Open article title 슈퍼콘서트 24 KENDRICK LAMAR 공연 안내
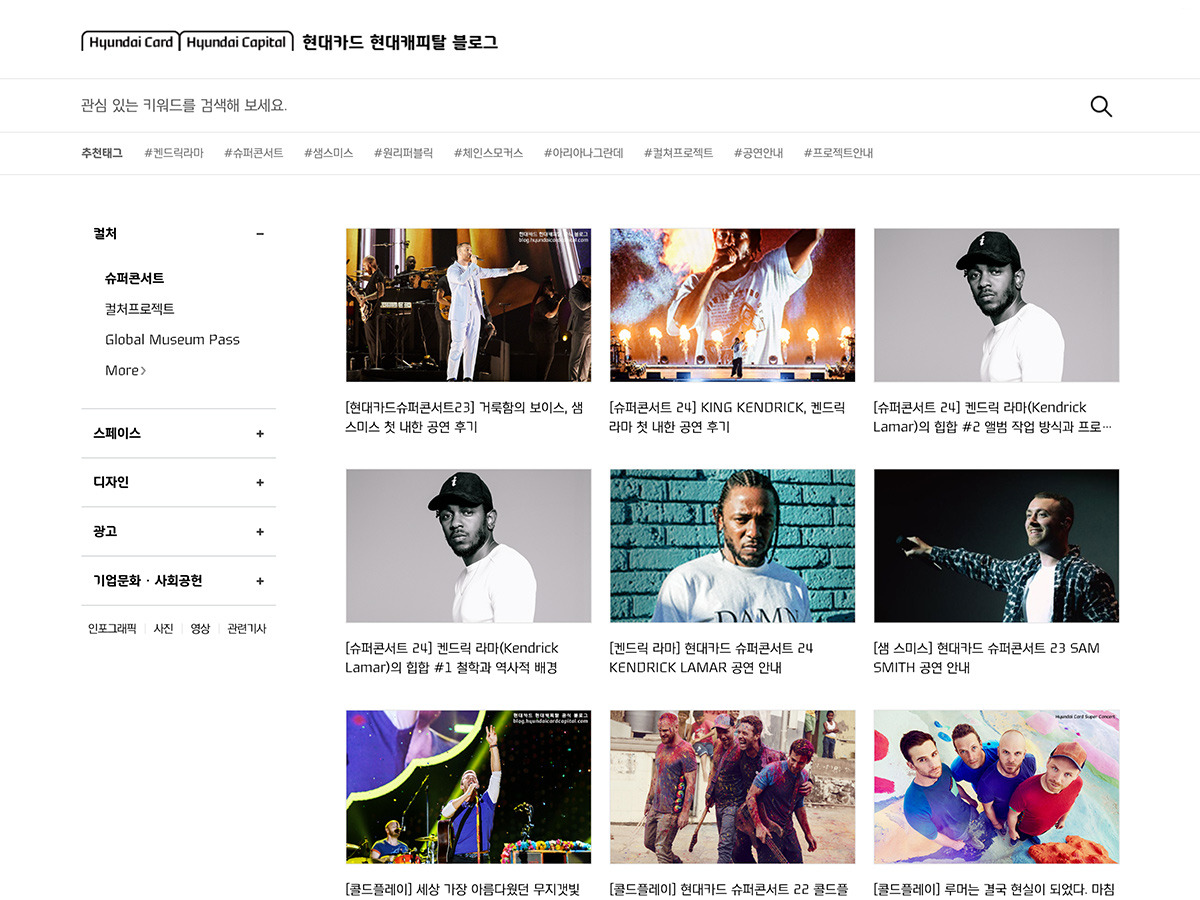This screenshot has width=1200, height=900. tap(711, 658)
